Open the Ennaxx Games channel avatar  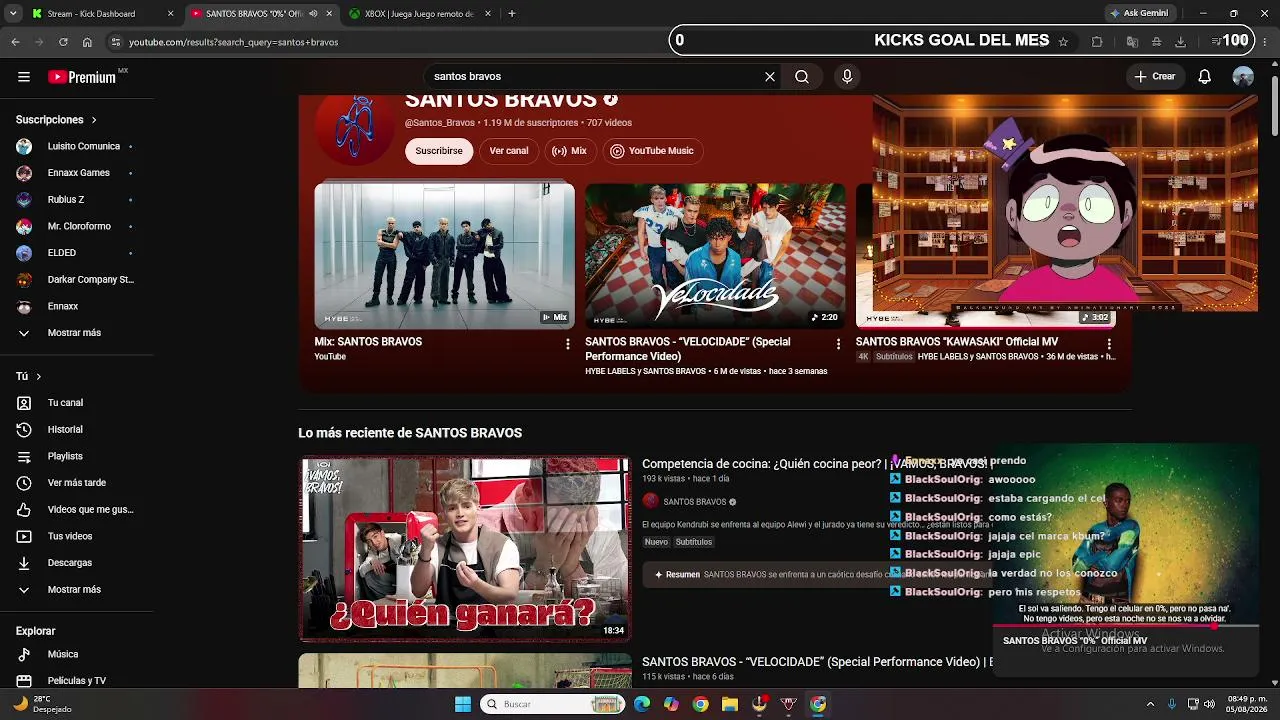[24, 173]
